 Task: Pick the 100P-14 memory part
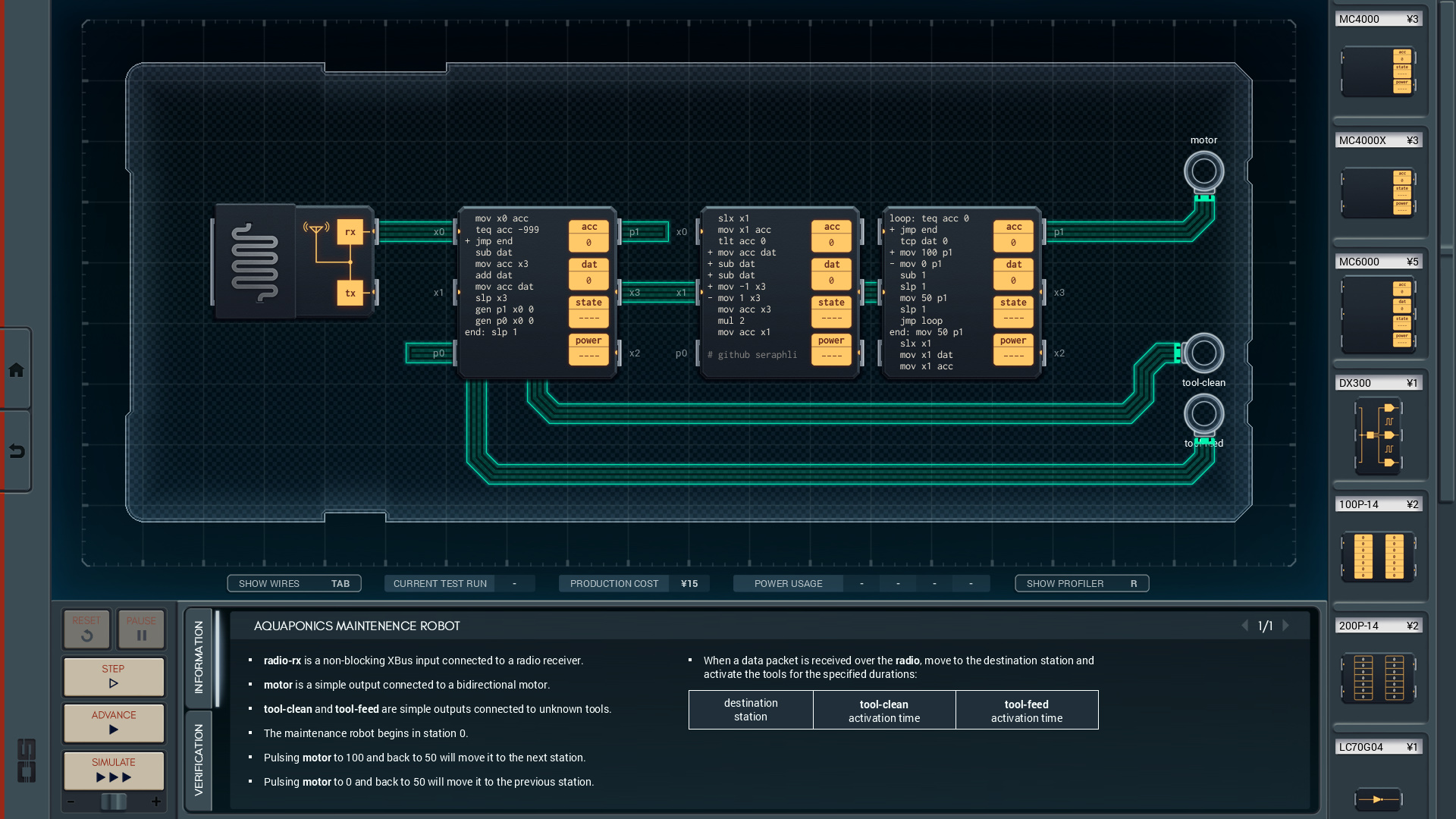[1378, 557]
